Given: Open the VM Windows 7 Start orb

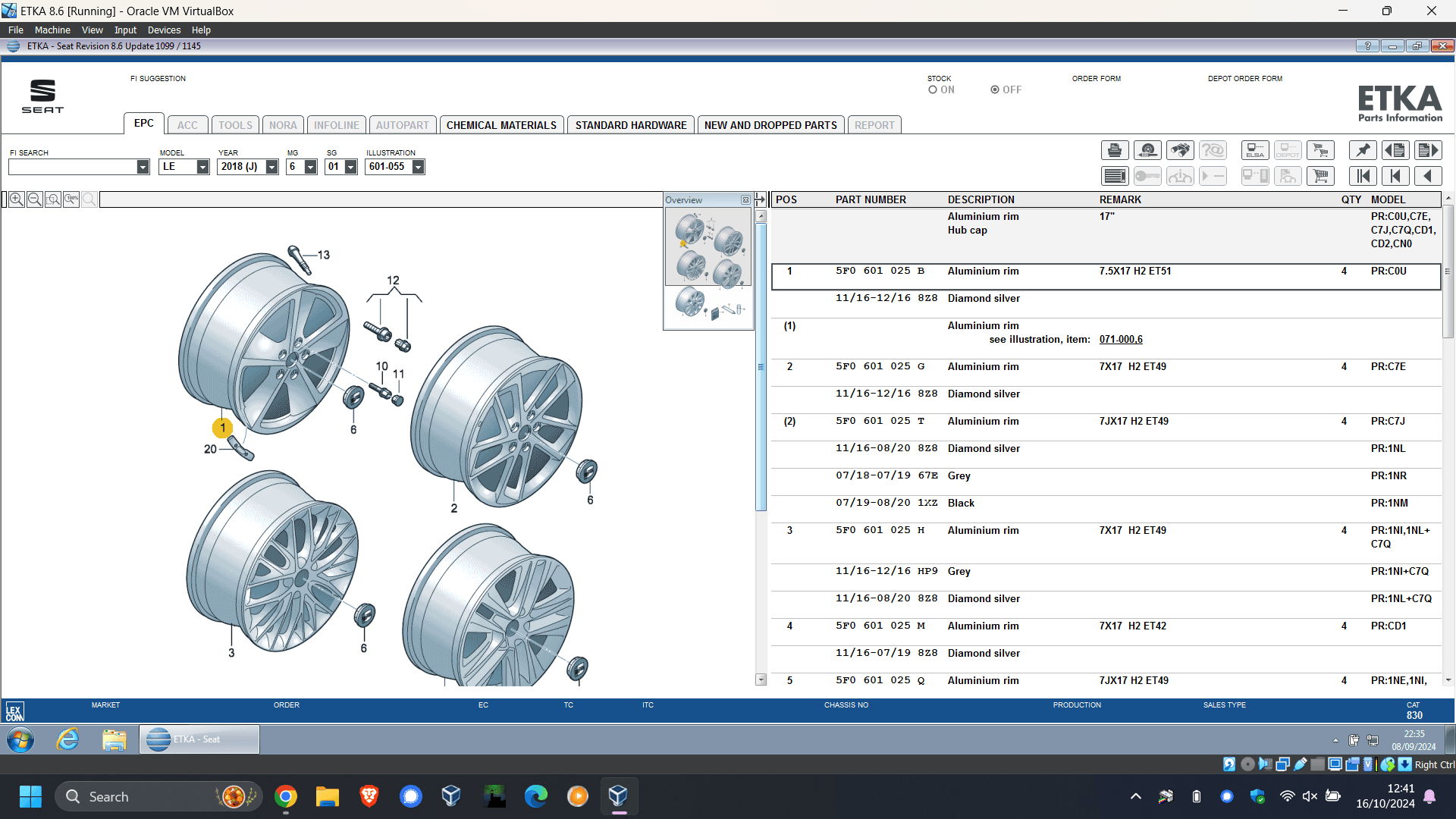Looking at the screenshot, I should point(20,739).
